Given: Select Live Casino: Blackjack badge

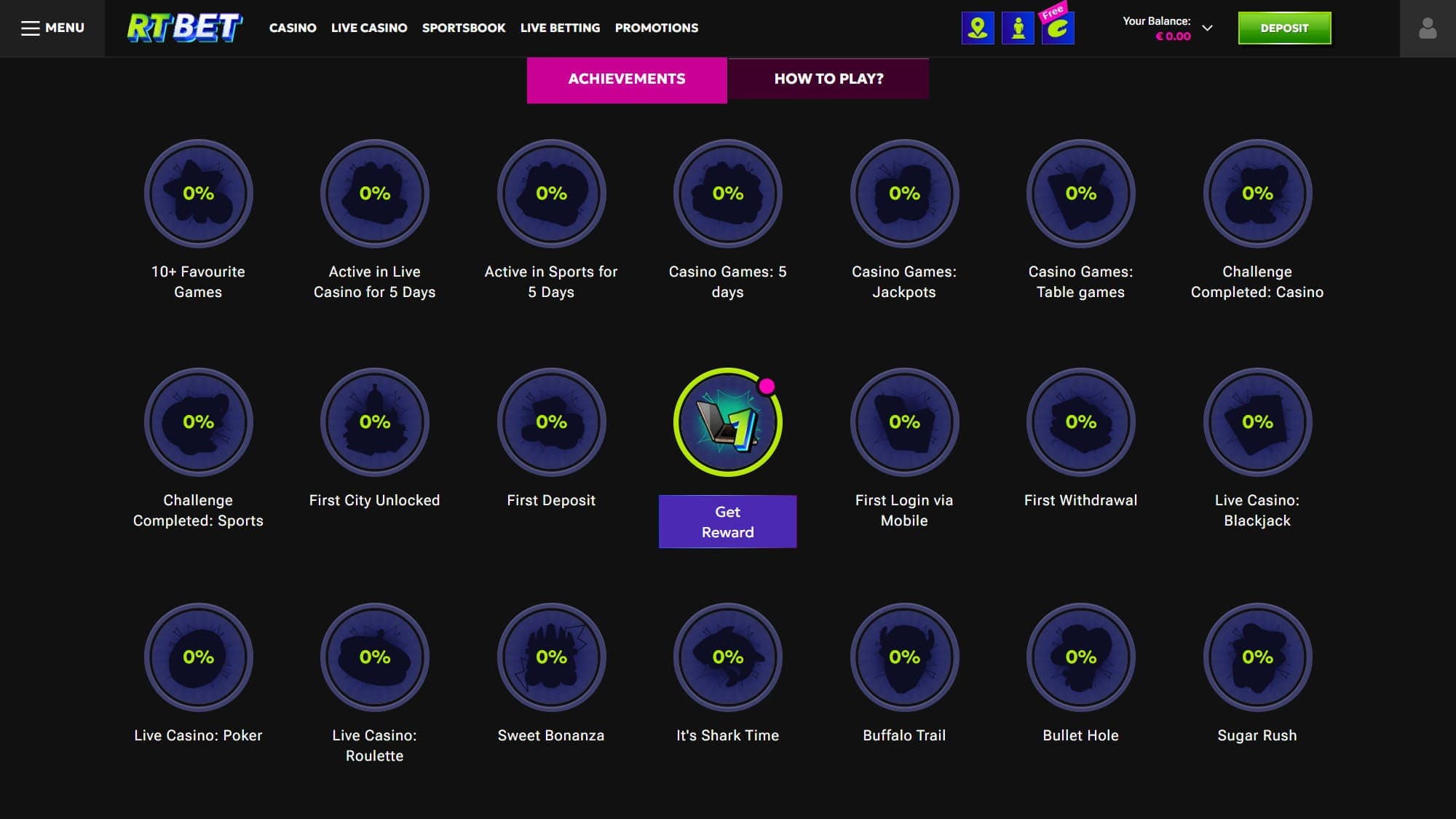Looking at the screenshot, I should click(x=1257, y=422).
